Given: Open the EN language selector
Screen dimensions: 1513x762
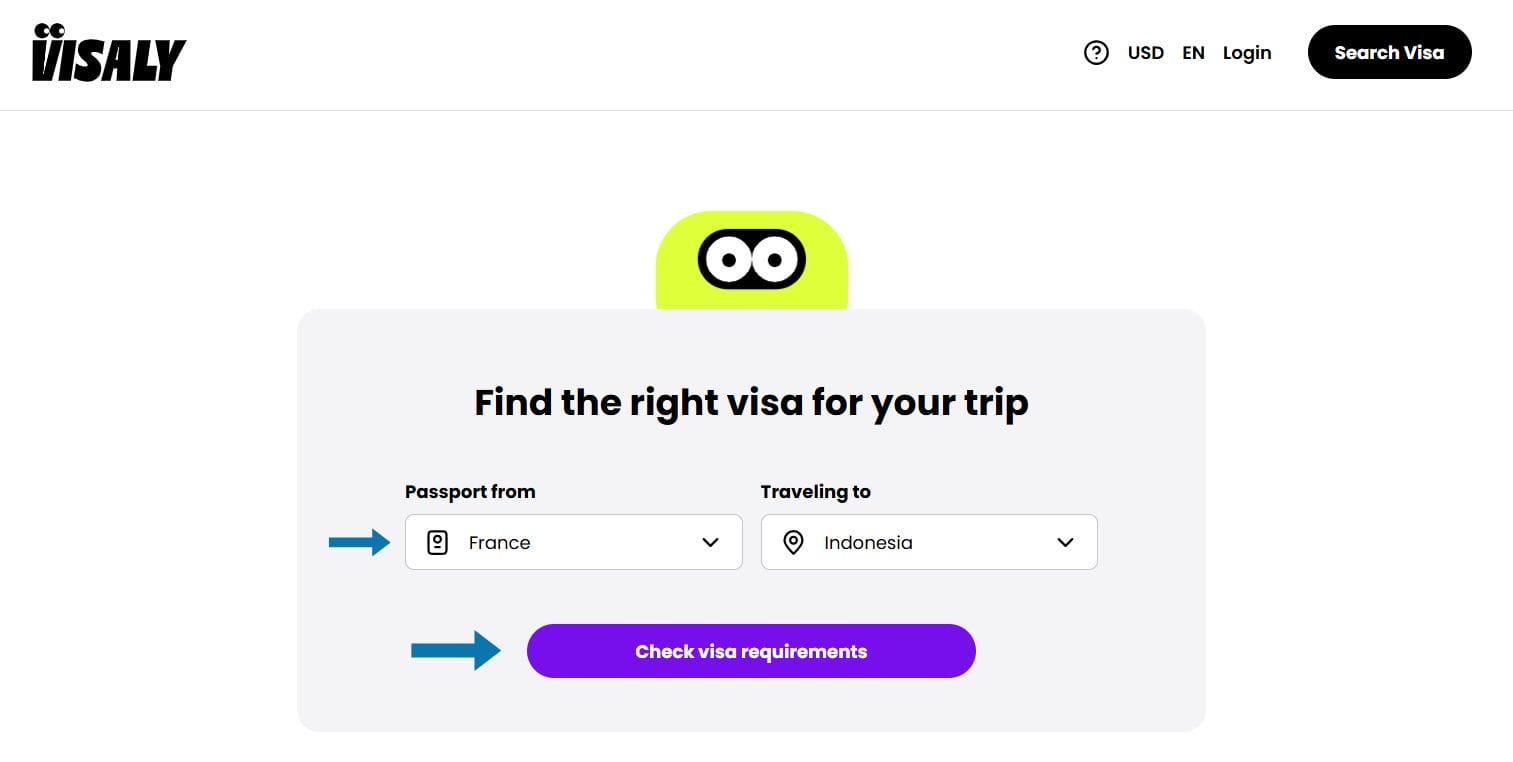Looking at the screenshot, I should (1193, 53).
